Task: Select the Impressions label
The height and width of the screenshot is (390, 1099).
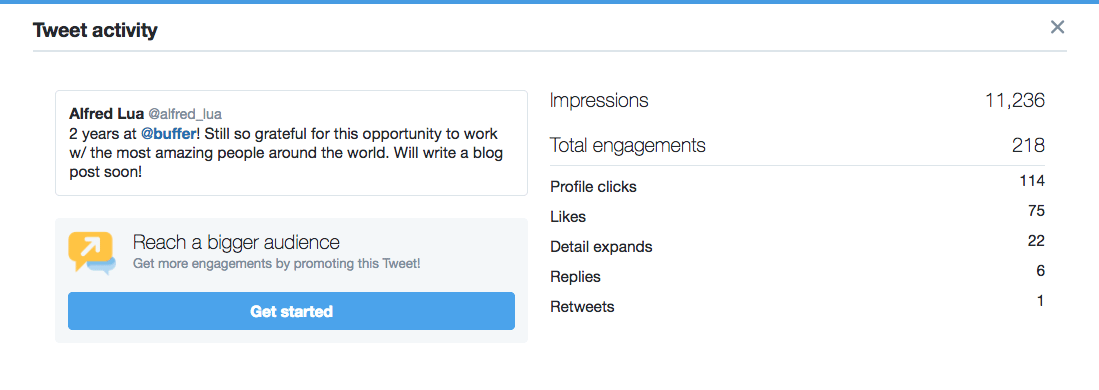Action: 599,100
